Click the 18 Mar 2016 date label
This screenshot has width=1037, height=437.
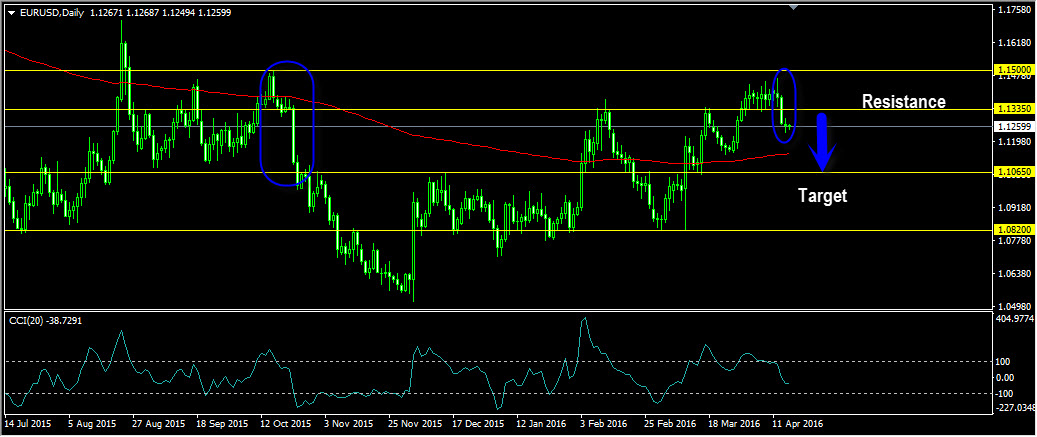(x=733, y=422)
